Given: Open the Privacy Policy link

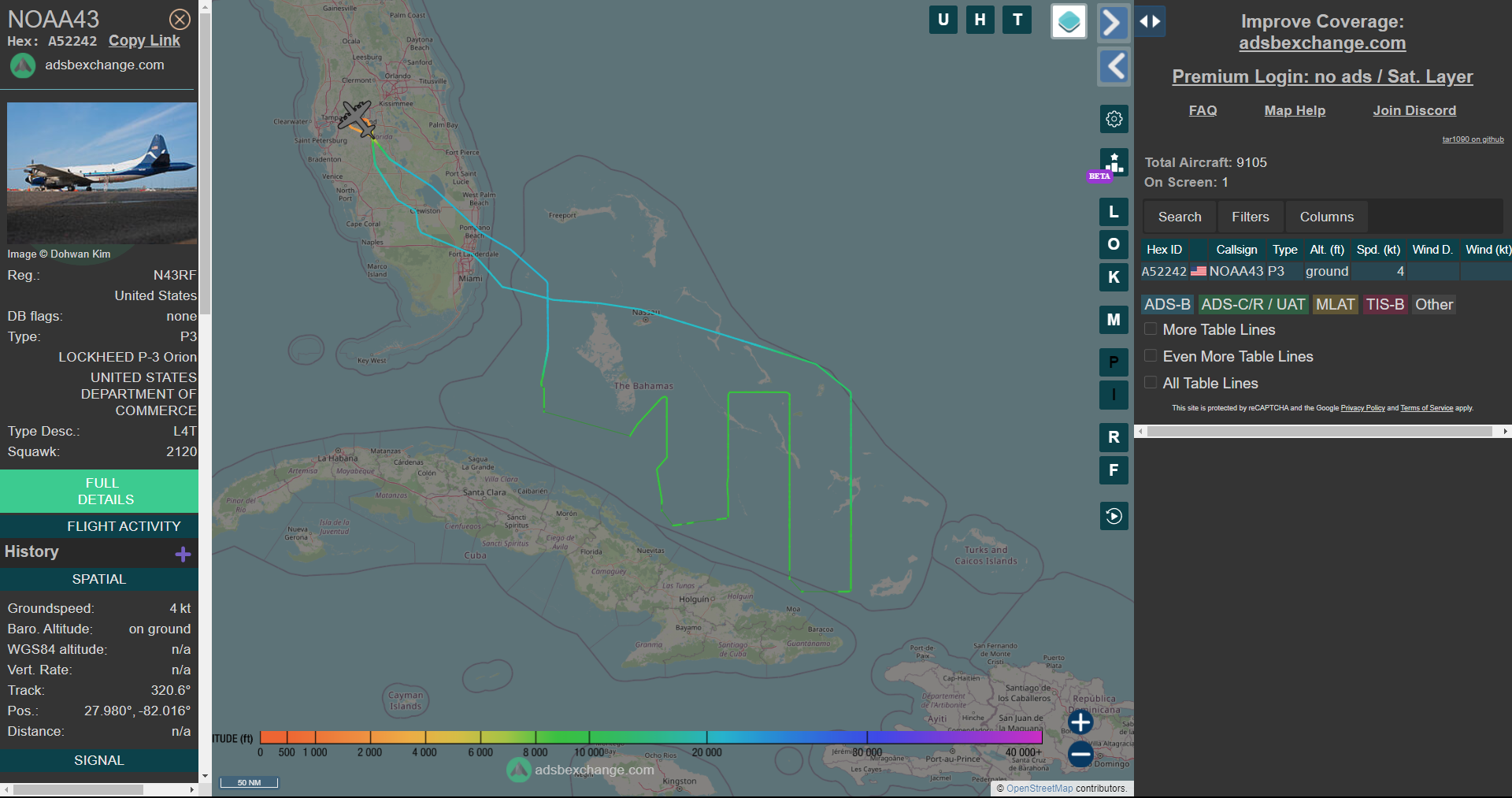Looking at the screenshot, I should point(1362,408).
